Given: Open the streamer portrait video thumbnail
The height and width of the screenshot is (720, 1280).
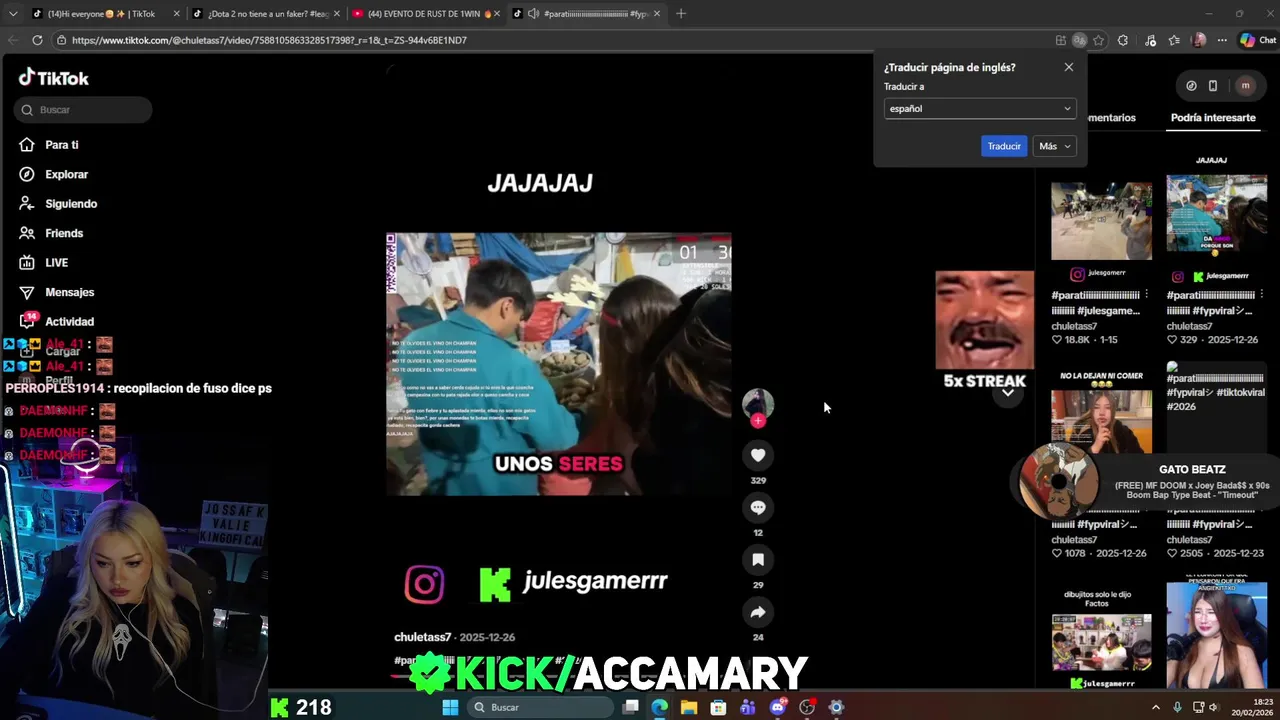Looking at the screenshot, I should (x=1216, y=635).
